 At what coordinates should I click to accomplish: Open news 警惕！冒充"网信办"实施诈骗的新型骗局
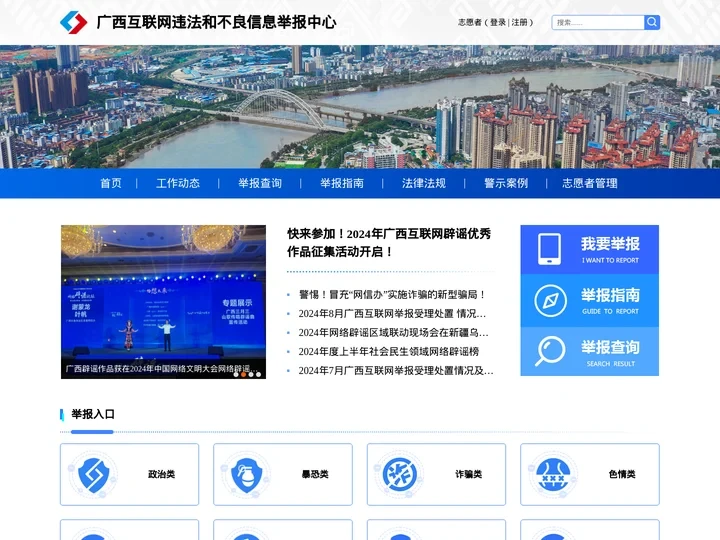coord(392,294)
